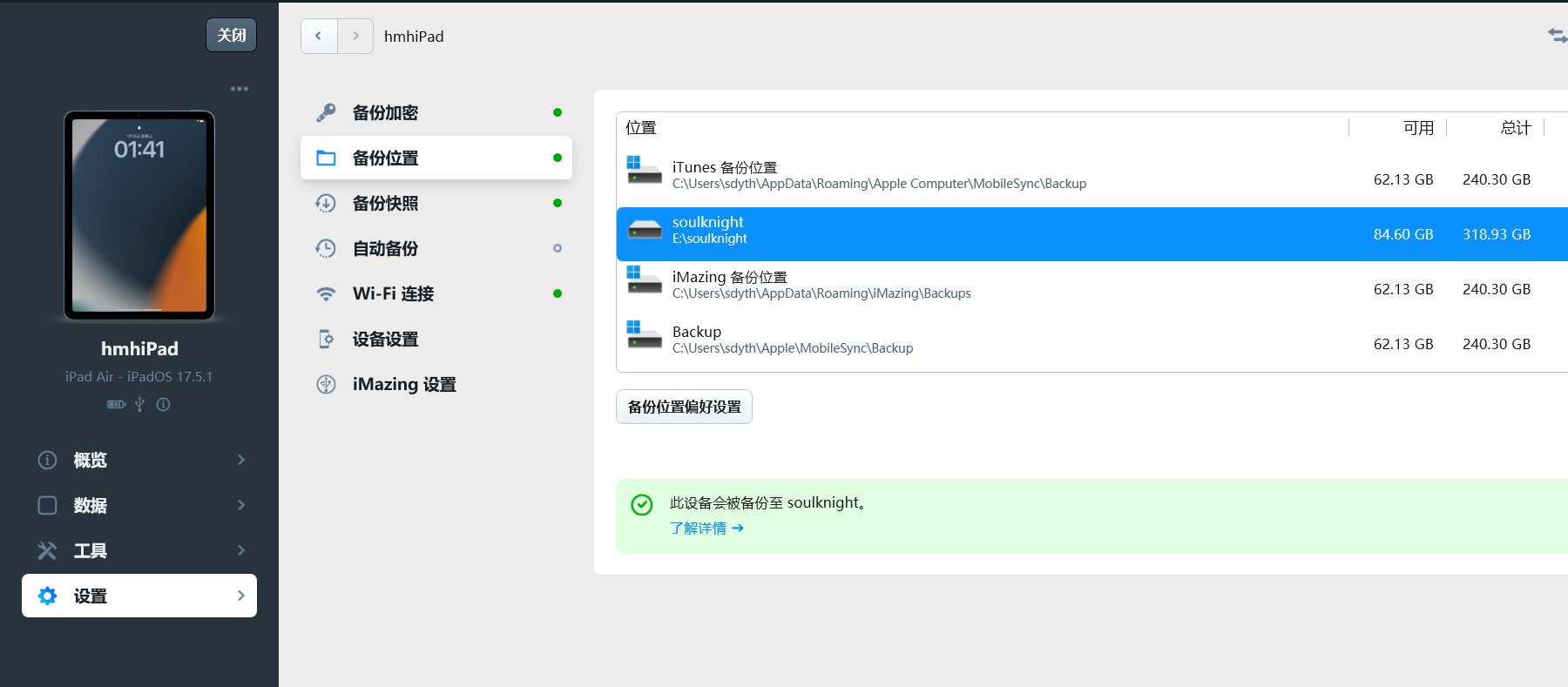The width and height of the screenshot is (1568, 687).
Task: Open the 备份位置 settings tab
Action: [436, 158]
